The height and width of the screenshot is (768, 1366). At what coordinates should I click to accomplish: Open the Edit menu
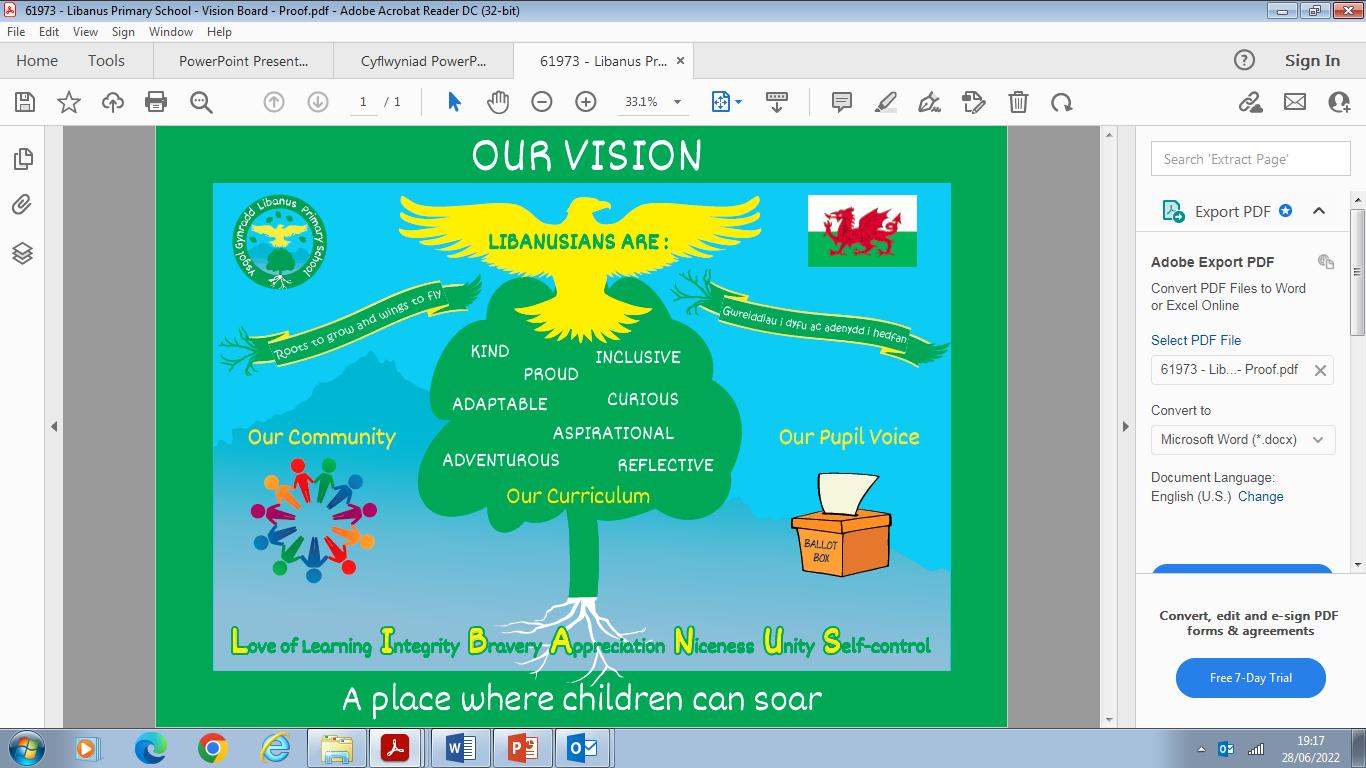(49, 32)
